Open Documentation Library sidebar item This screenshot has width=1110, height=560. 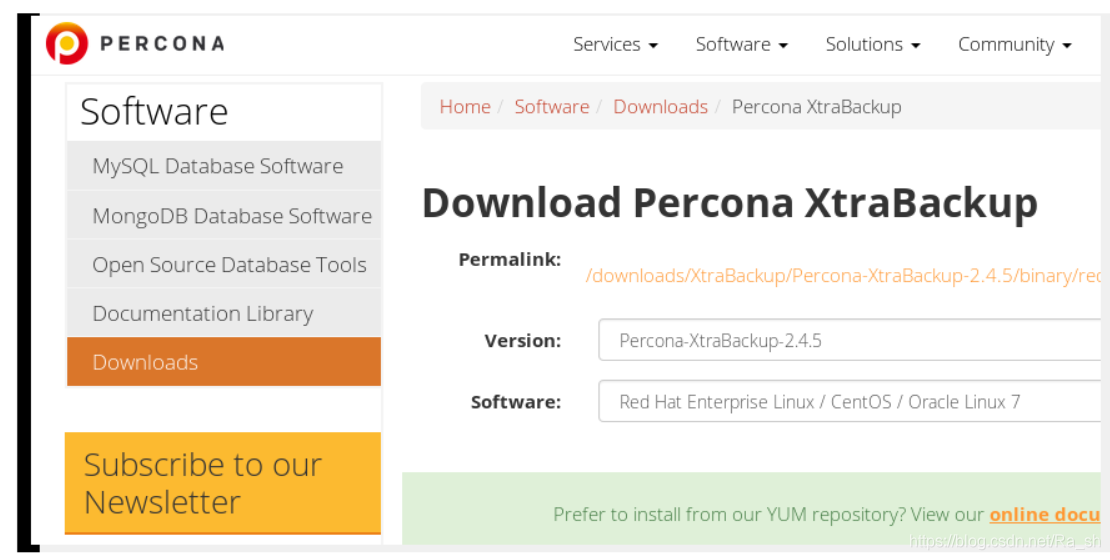click(x=224, y=313)
